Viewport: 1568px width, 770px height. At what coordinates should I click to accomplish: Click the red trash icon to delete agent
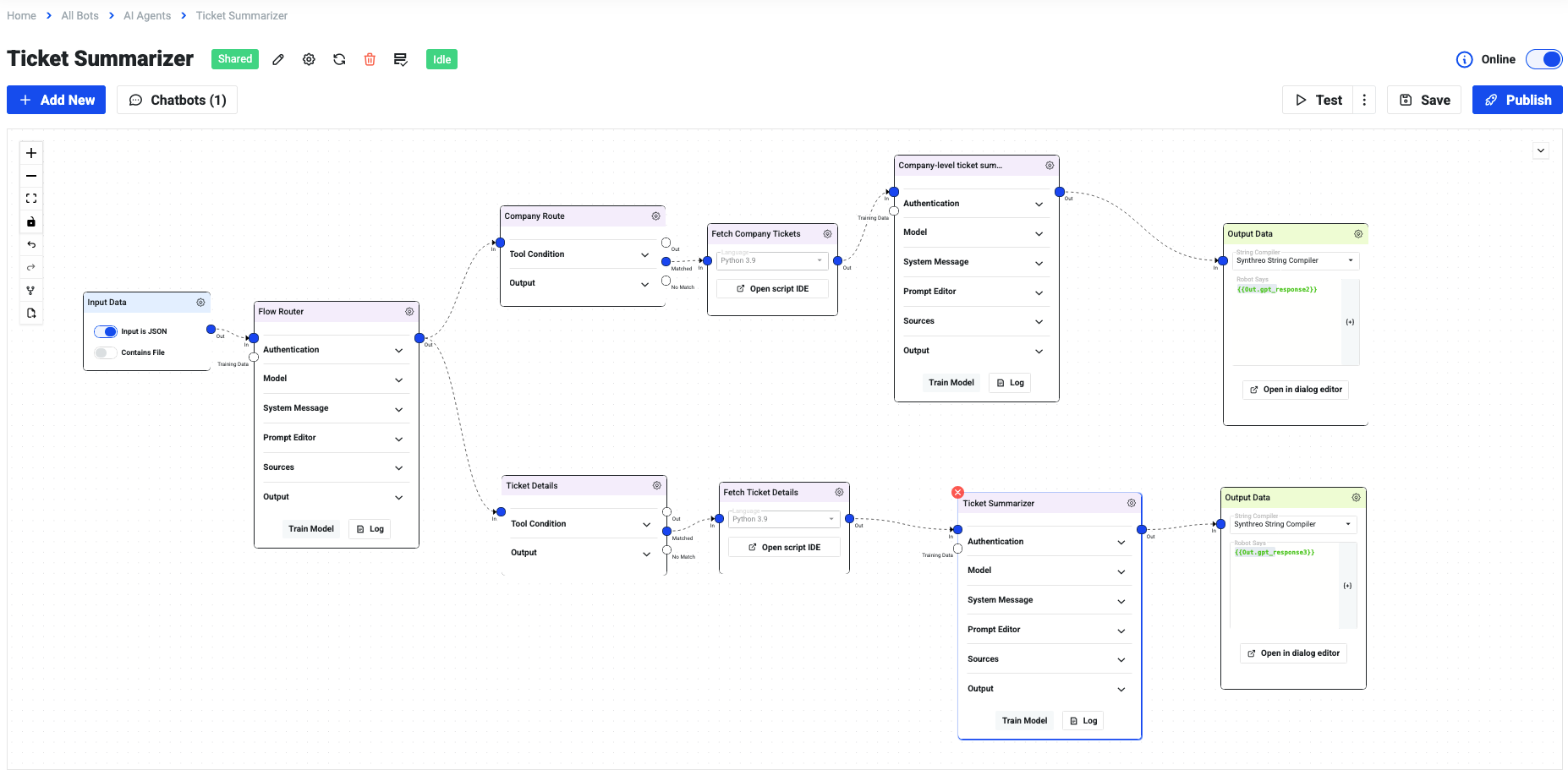pos(370,59)
